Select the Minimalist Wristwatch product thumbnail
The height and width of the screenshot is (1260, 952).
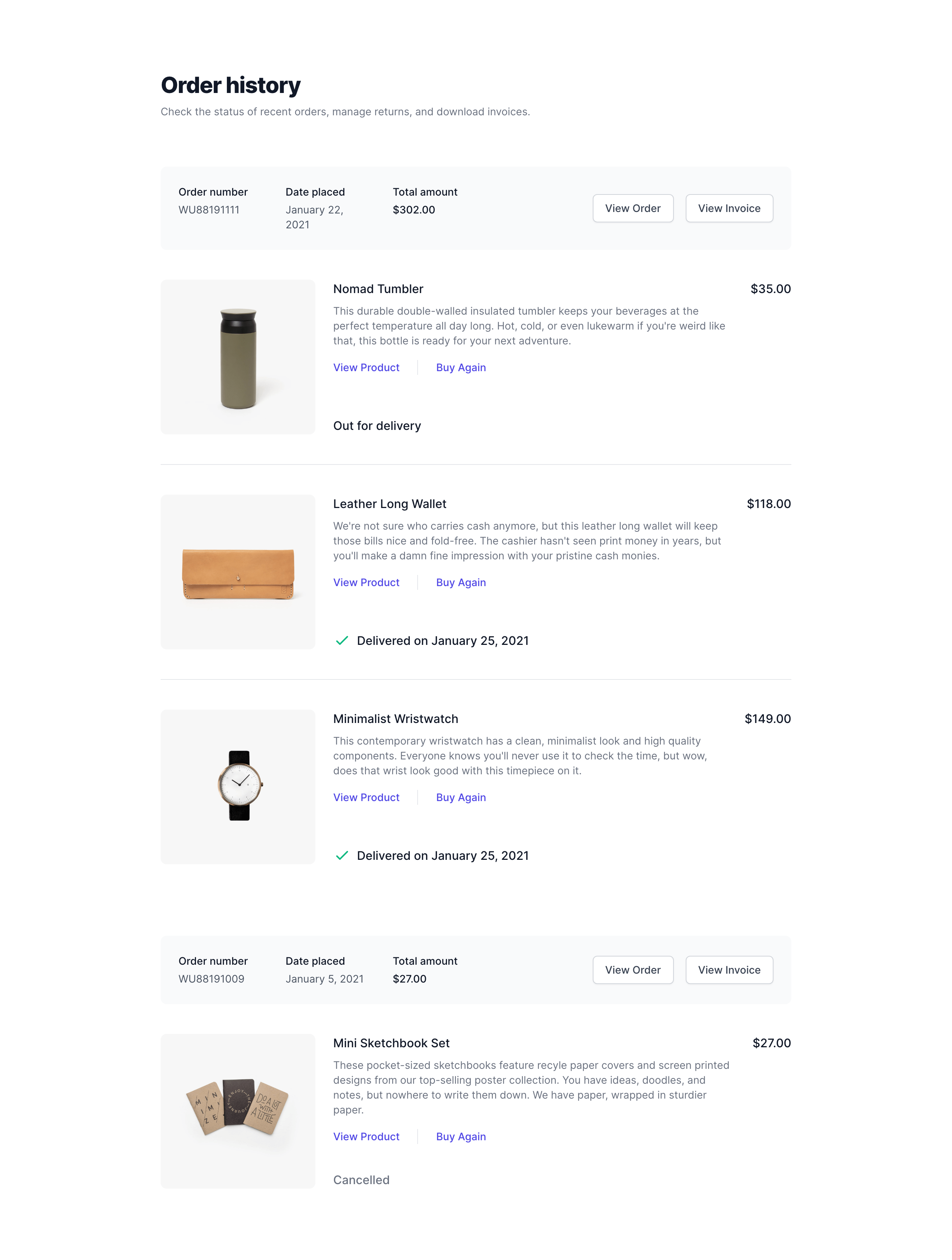238,787
